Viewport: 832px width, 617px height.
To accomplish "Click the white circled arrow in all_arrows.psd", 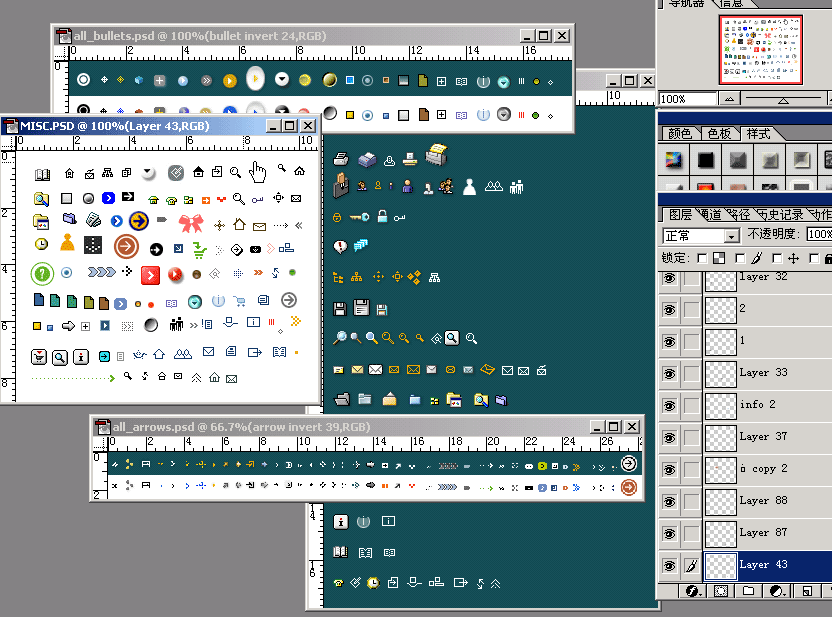I will 629,464.
